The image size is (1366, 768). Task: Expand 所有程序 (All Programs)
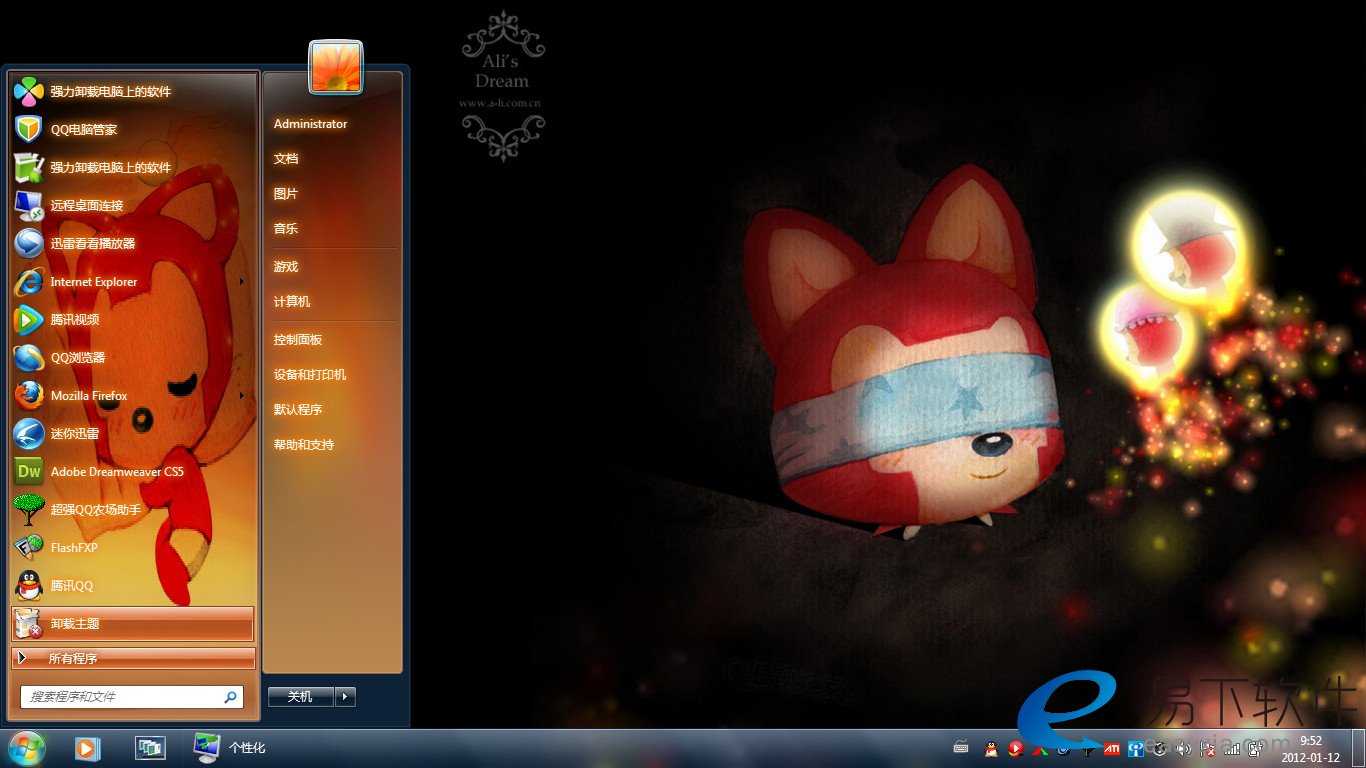coord(133,659)
